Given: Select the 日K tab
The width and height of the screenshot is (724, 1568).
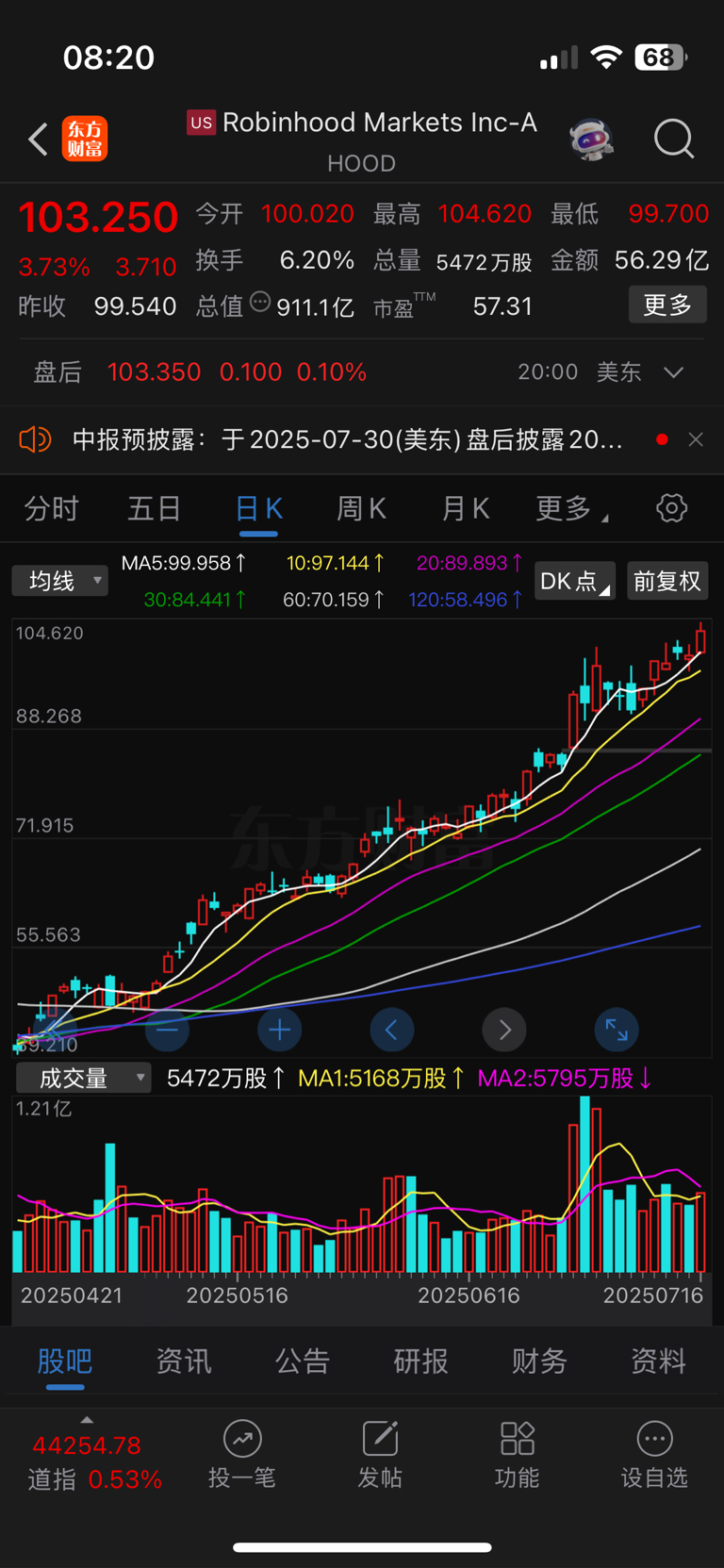Looking at the screenshot, I should coord(258,509).
